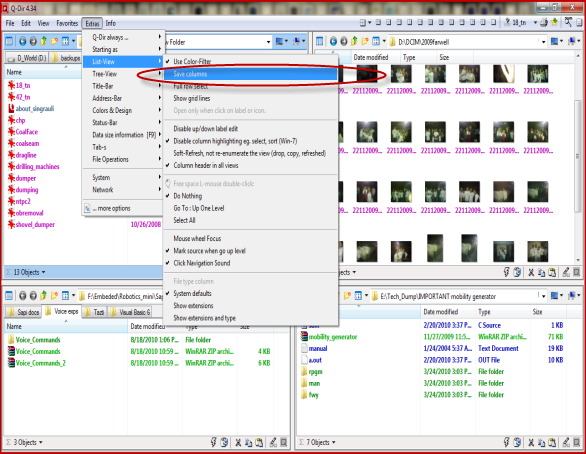Click the lightning icon in the bottom-left status bar
Screen dimensions: 586x454
213,442
